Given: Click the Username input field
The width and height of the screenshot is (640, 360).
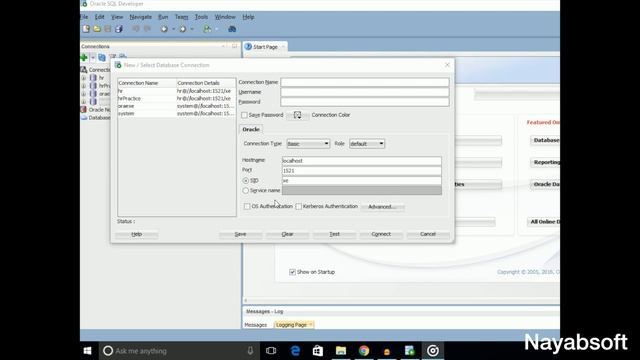Looking at the screenshot, I should pyautogui.click(x=365, y=92).
